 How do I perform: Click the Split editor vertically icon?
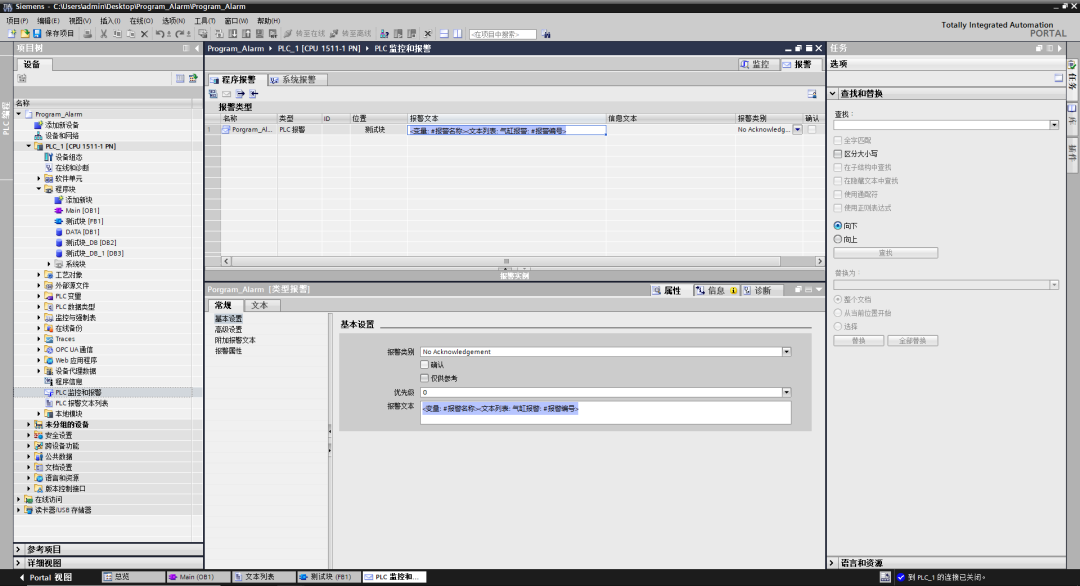[x=457, y=34]
